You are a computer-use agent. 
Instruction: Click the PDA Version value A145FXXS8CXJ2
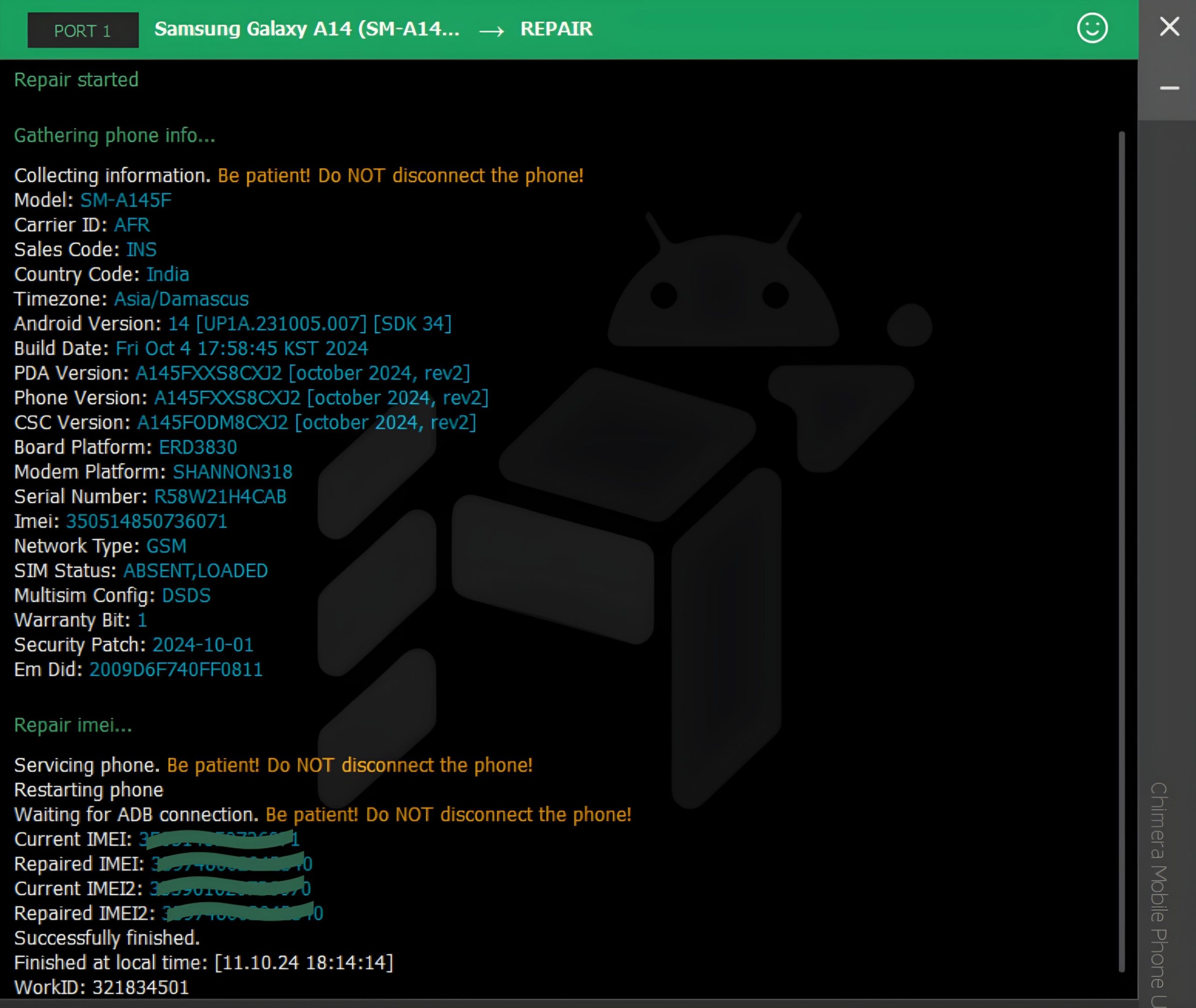click(208, 373)
